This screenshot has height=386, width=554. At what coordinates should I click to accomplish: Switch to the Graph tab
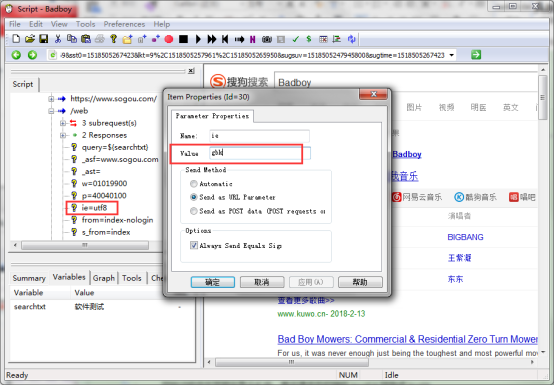104,278
